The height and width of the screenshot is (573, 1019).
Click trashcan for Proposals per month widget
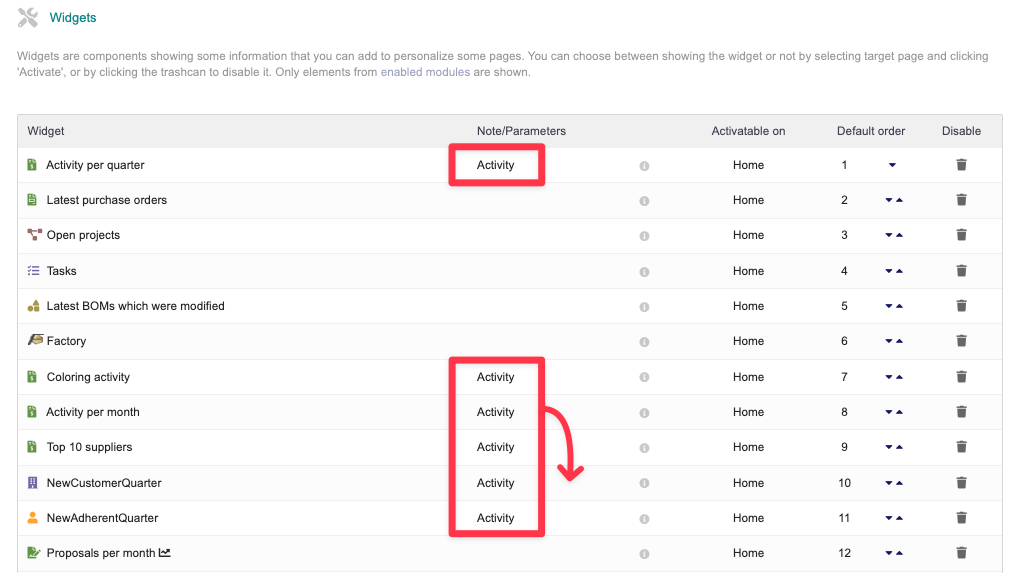(961, 553)
